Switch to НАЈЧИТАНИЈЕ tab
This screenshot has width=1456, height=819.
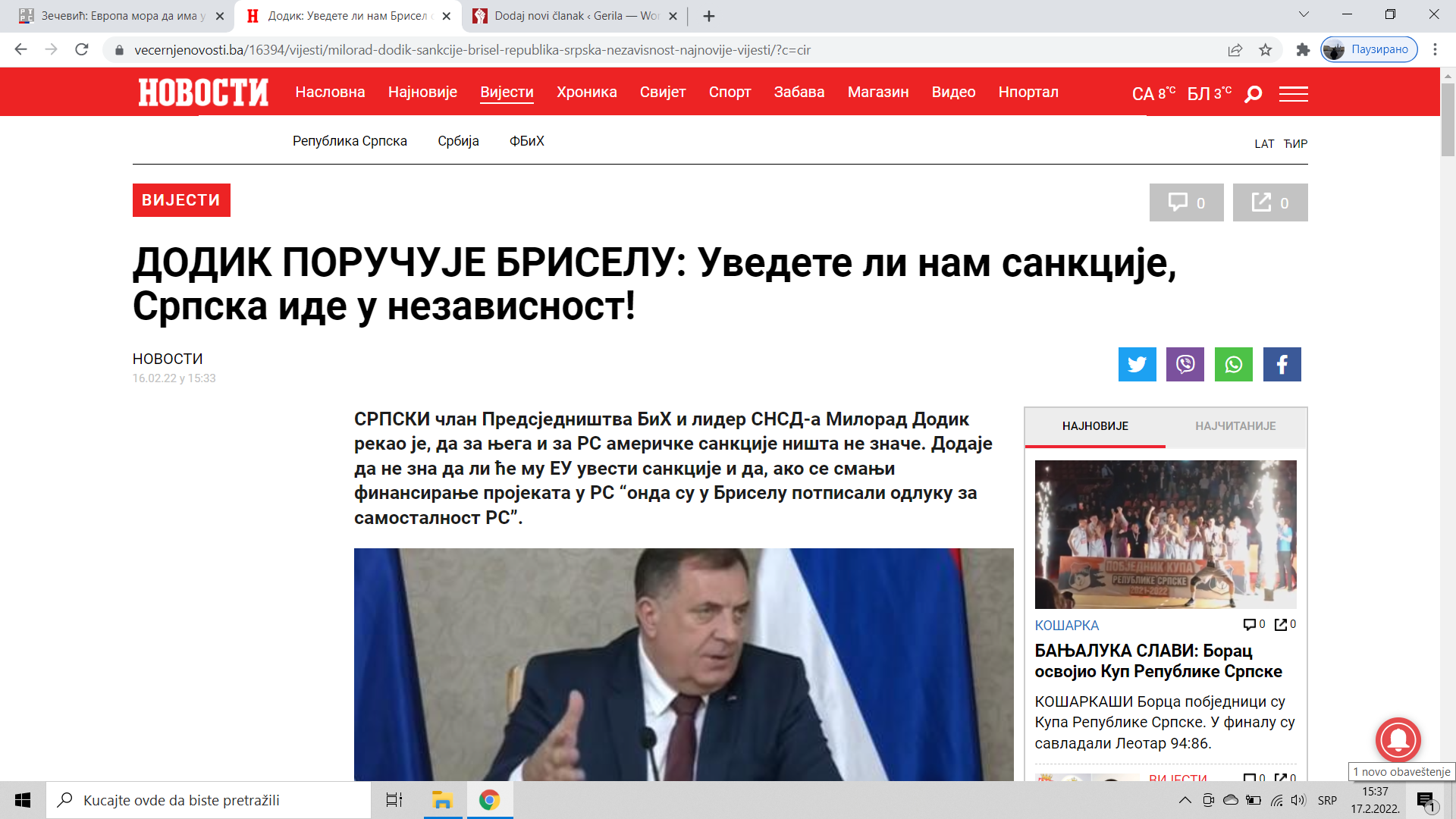1235,426
